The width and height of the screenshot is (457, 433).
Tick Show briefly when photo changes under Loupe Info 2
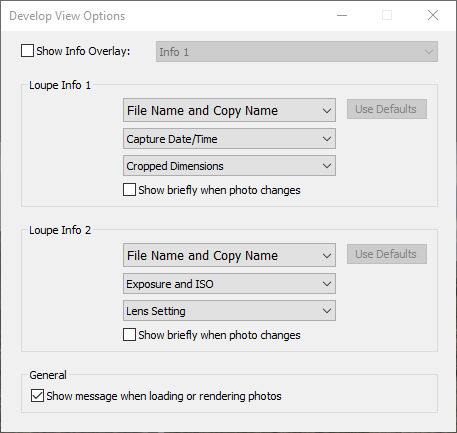point(129,335)
